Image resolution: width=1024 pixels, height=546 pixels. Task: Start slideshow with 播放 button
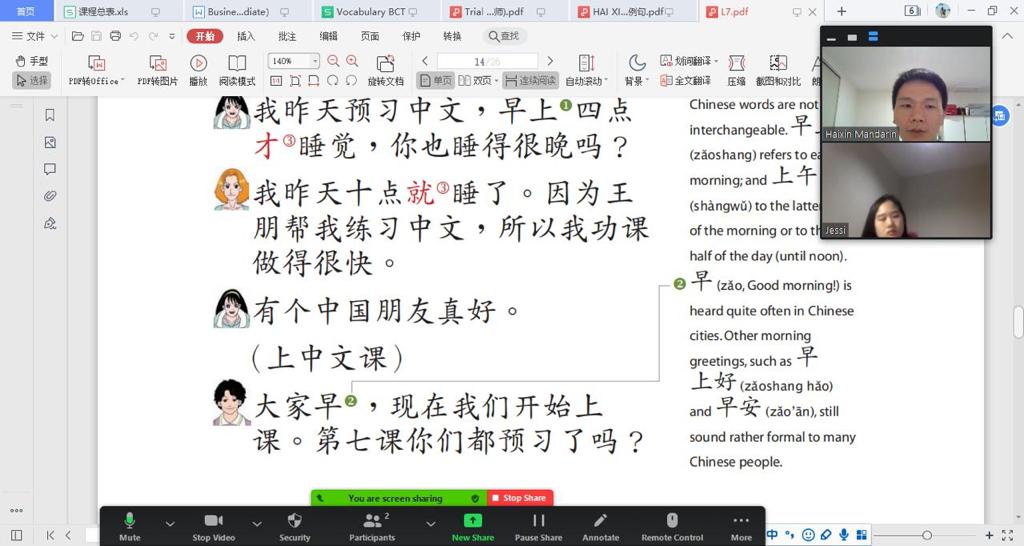pos(199,71)
